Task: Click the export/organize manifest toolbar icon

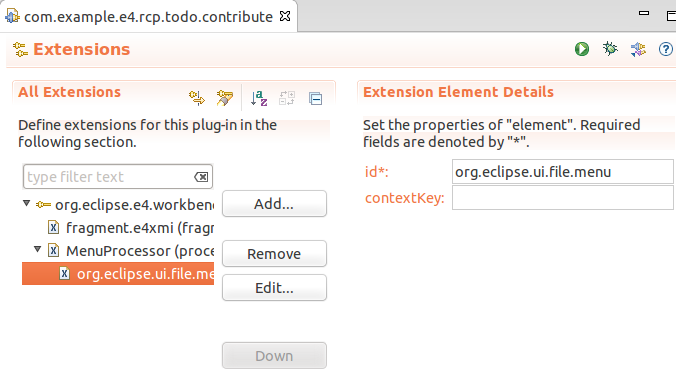Action: (x=638, y=49)
